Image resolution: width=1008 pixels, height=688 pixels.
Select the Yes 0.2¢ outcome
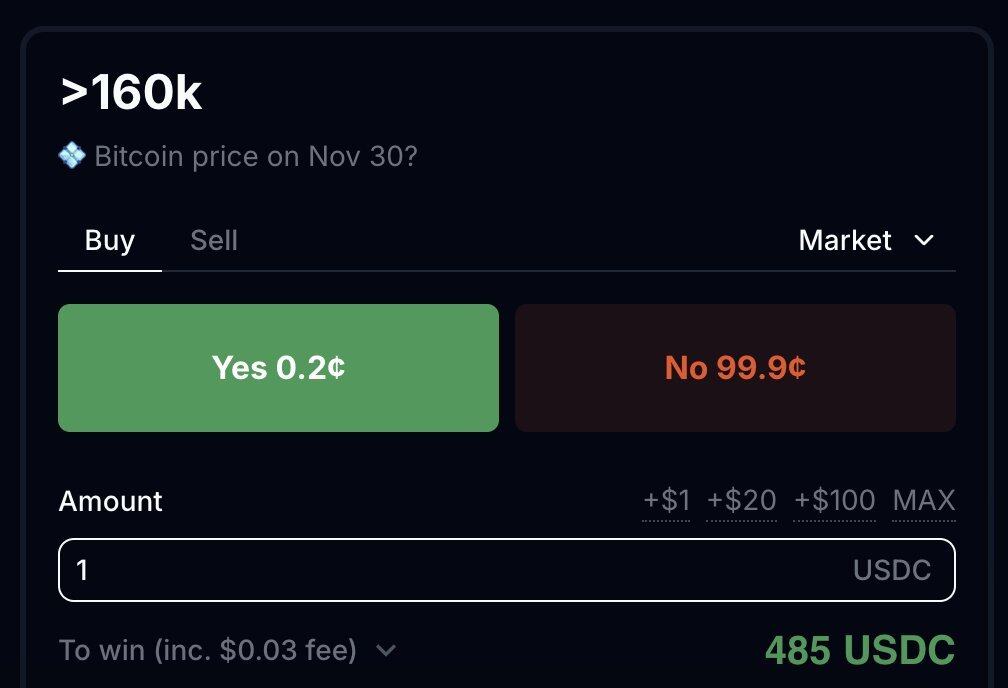278,368
